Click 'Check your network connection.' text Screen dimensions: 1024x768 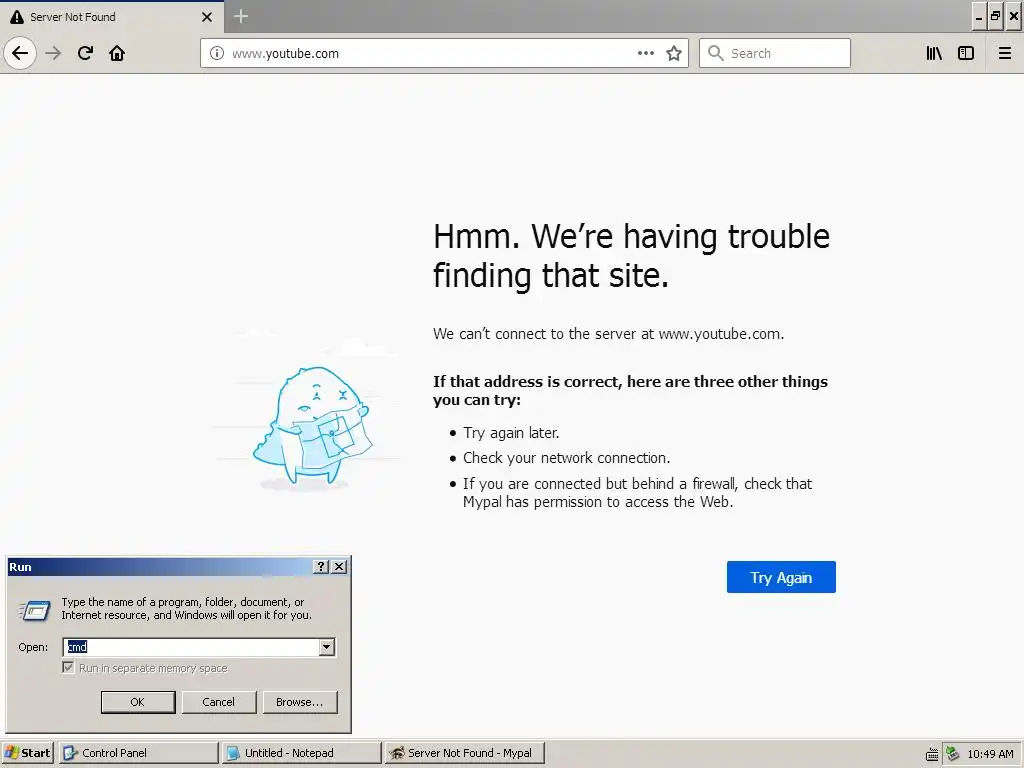tap(566, 458)
